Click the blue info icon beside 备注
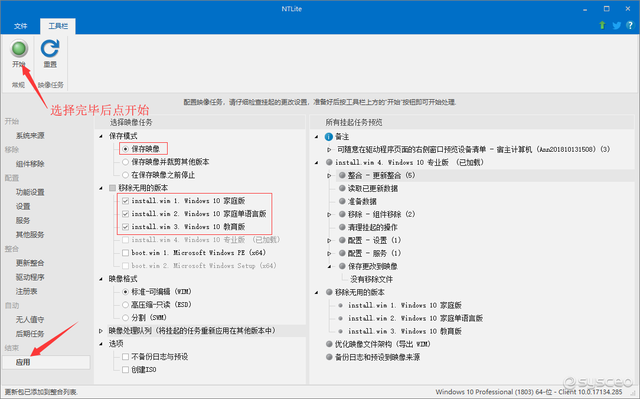The height and width of the screenshot is (399, 640). tap(329, 137)
